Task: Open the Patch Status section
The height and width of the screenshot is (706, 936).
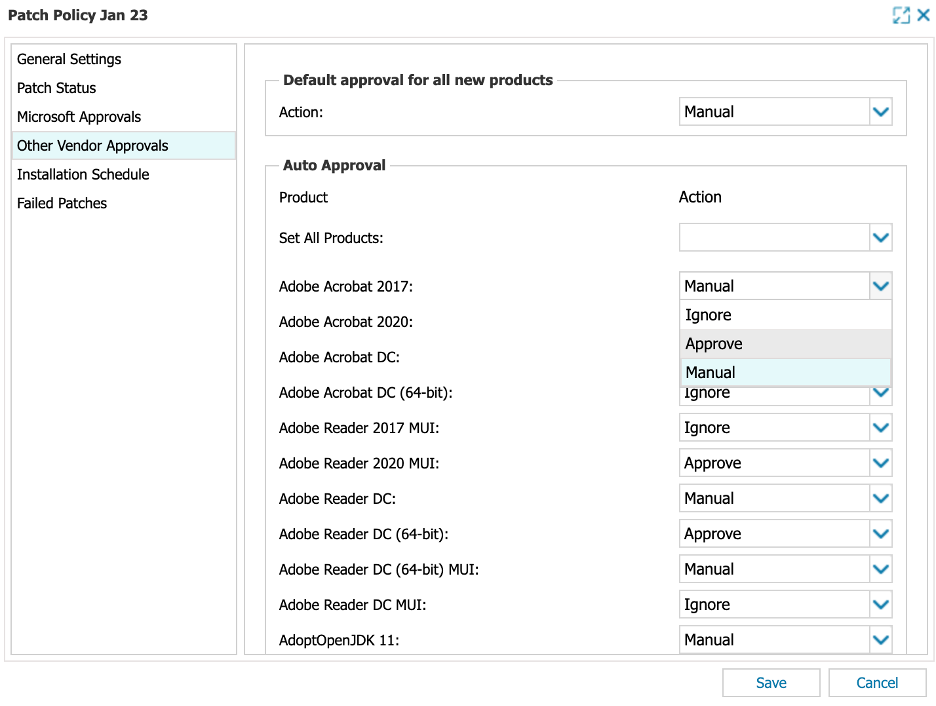Action: 55,88
